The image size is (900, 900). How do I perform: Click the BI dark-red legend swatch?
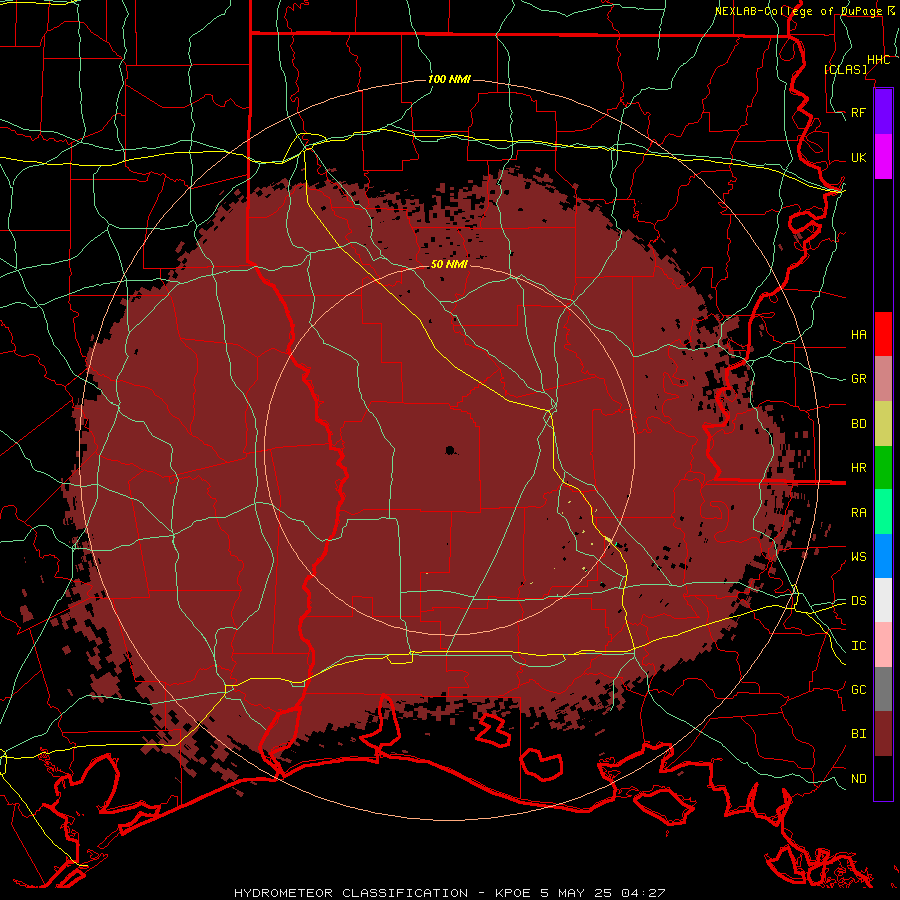(x=883, y=734)
